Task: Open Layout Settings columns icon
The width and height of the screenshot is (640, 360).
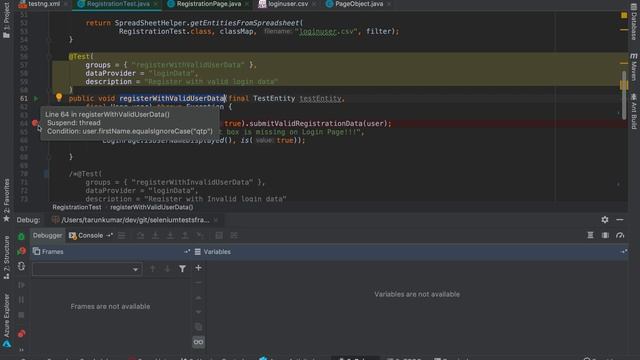Action: (x=605, y=235)
